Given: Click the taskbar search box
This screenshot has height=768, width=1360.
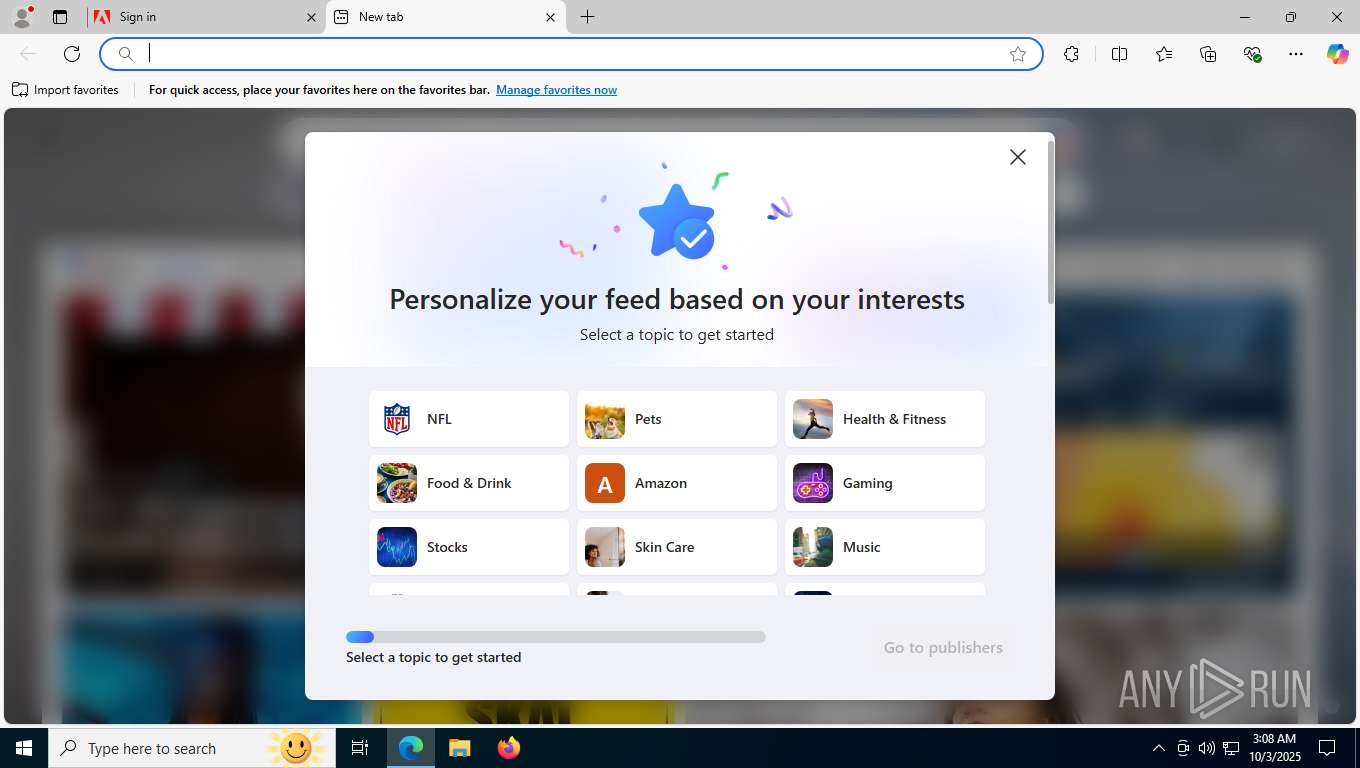Looking at the screenshot, I should click(x=192, y=748).
